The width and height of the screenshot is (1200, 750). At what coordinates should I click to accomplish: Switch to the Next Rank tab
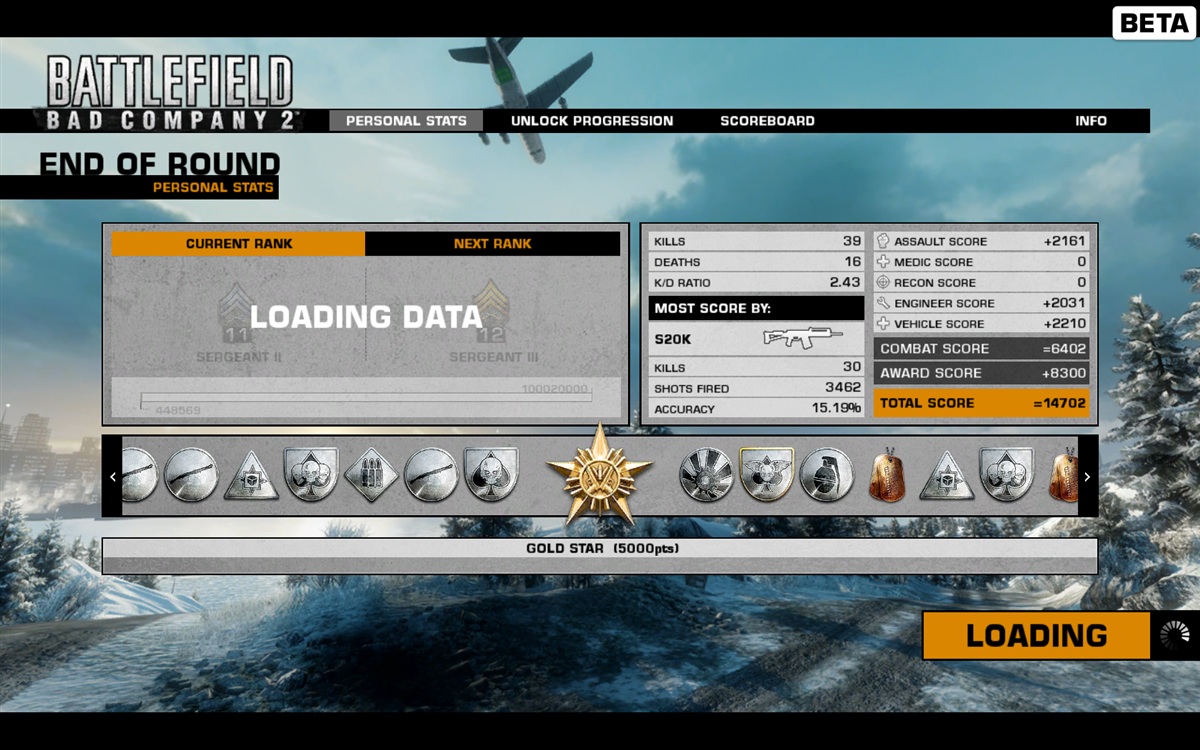[493, 244]
